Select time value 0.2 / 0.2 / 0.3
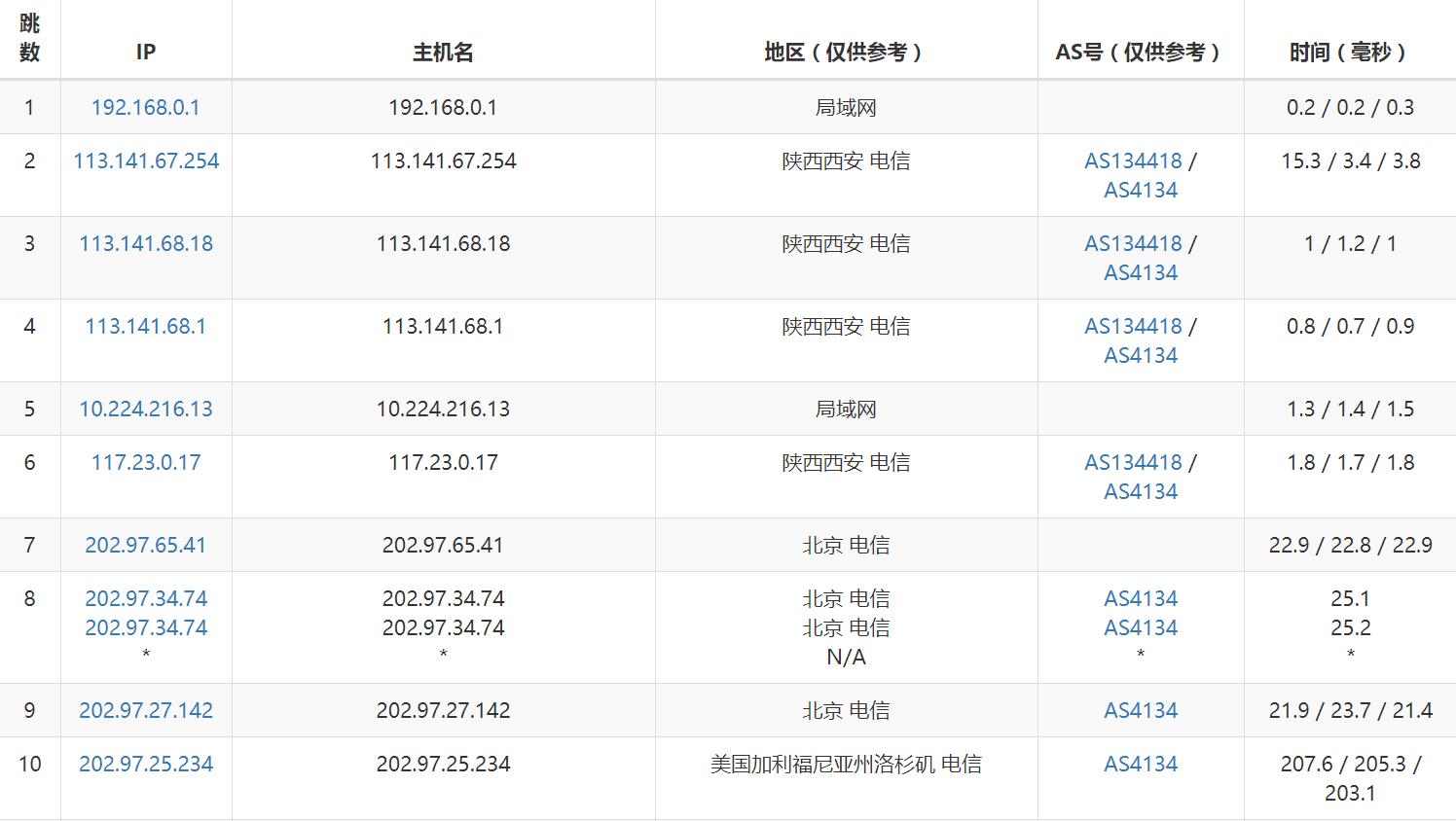The image size is (1456, 821). pos(1350,107)
